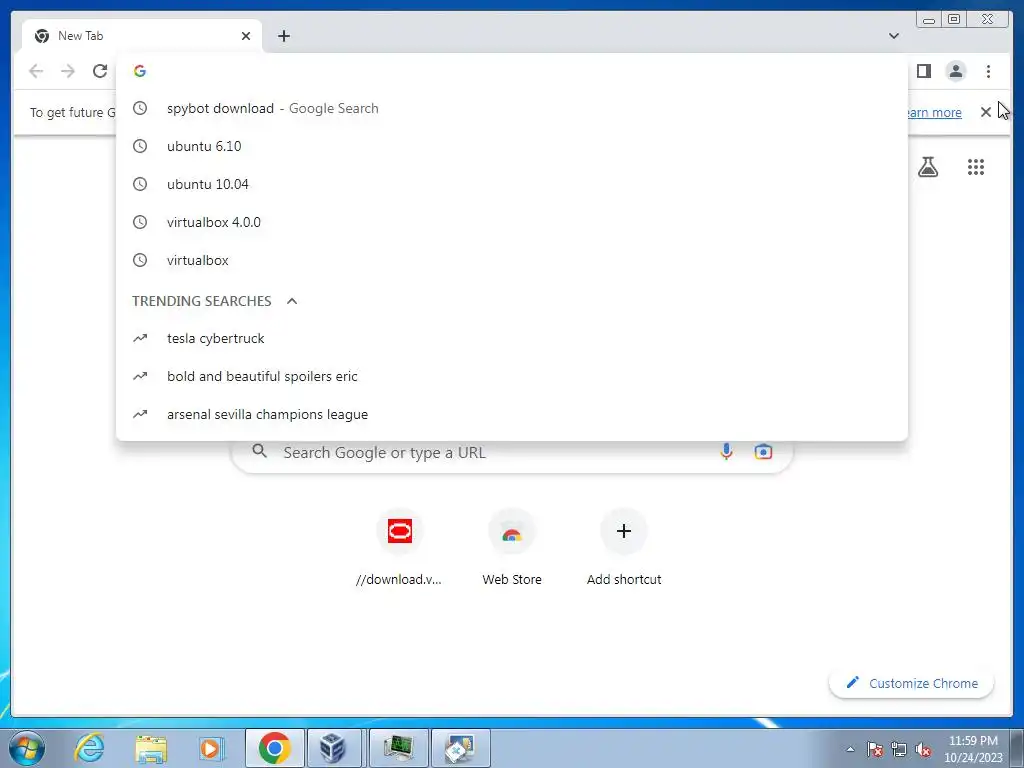Open the tab search chevron
Viewport: 1024px width, 768px height.
pos(894,36)
